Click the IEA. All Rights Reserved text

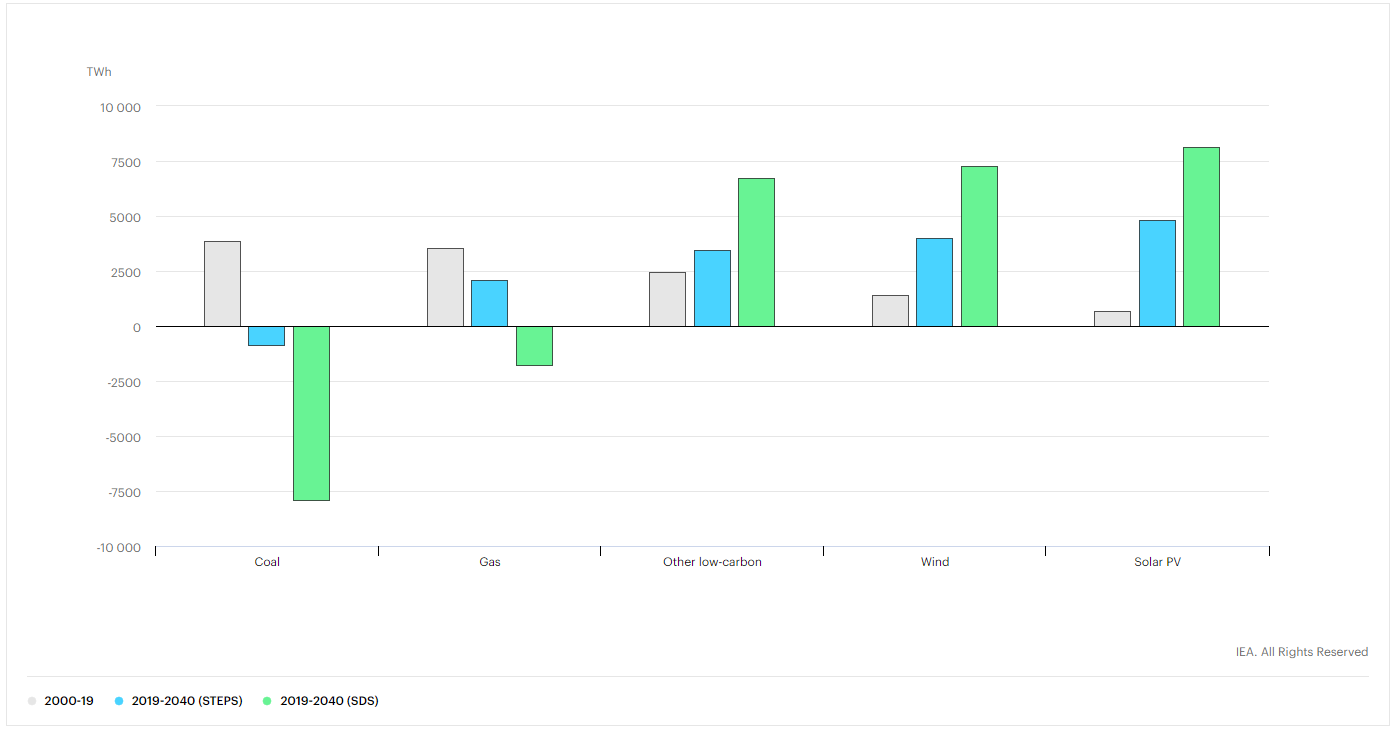tap(1301, 652)
